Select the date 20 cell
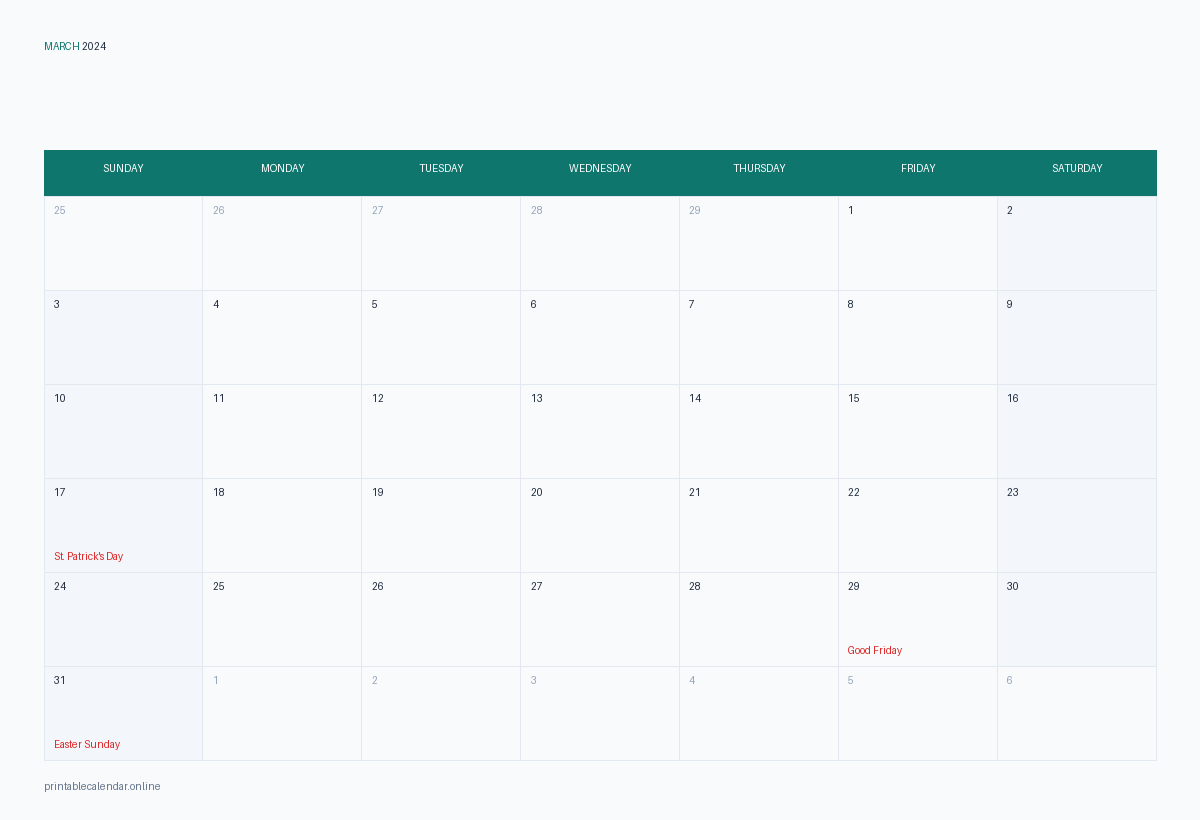Image resolution: width=1200 pixels, height=820 pixels. coord(600,526)
